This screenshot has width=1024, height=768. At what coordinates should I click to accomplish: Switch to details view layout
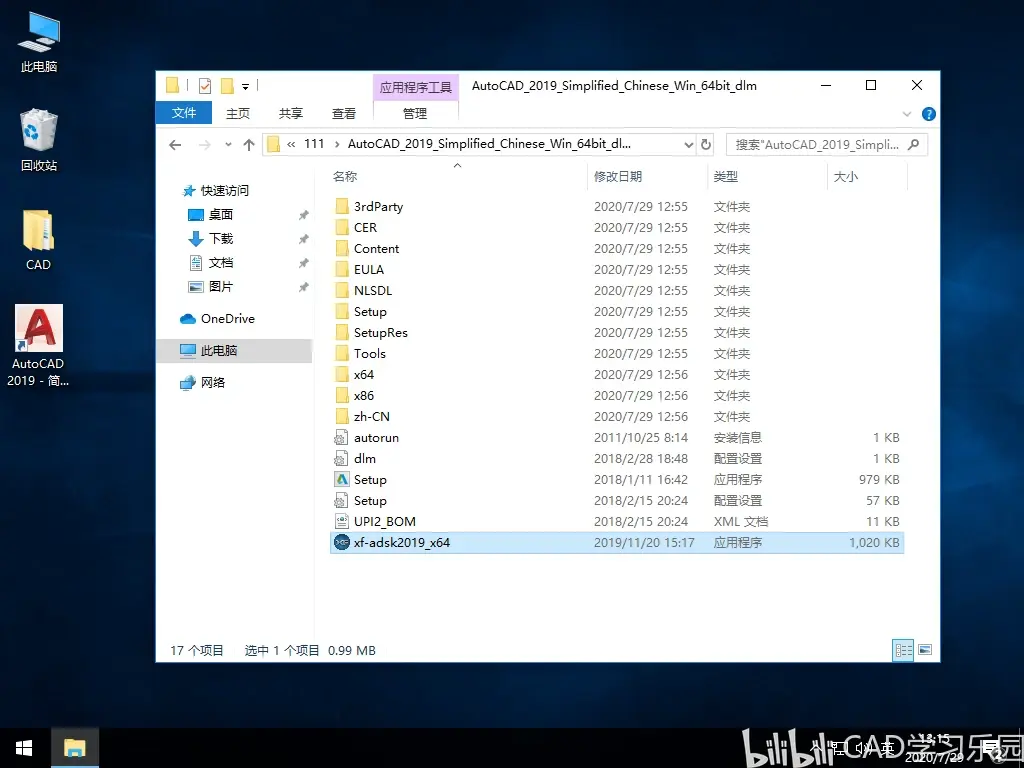(903, 650)
